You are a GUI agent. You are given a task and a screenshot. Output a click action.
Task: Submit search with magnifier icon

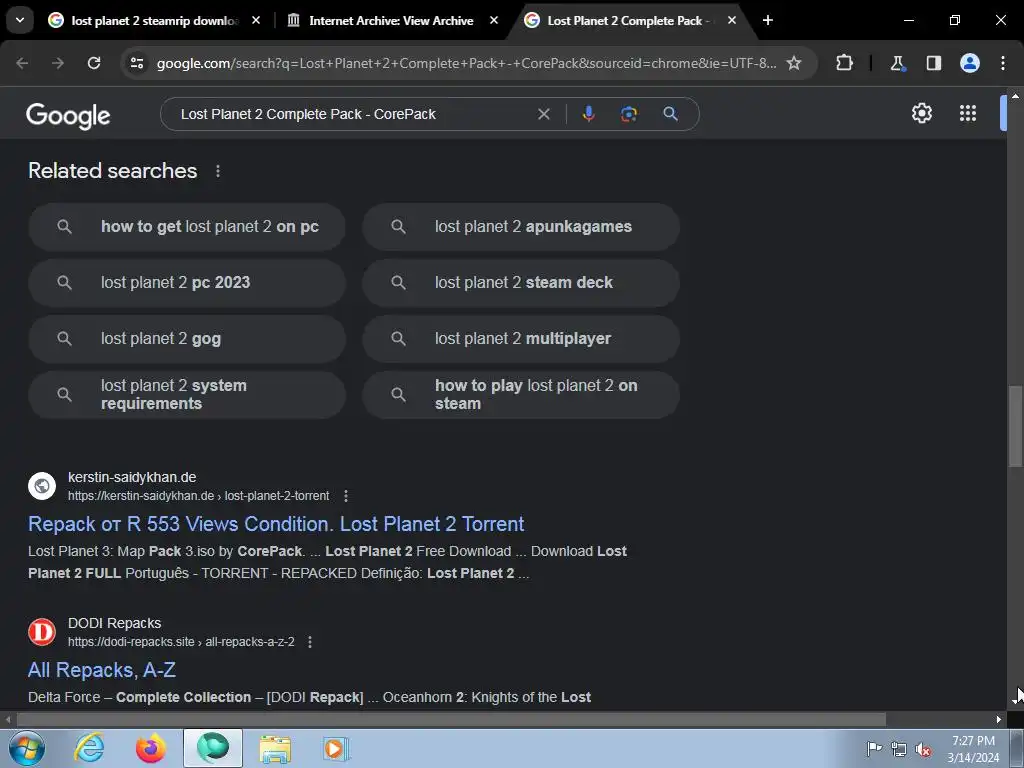point(670,114)
